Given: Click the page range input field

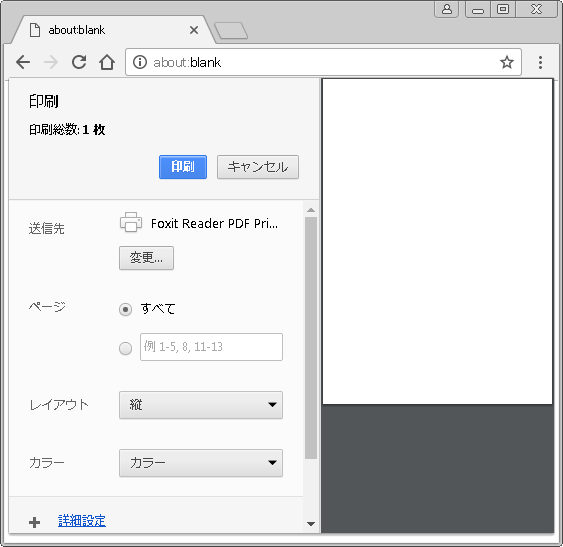Looking at the screenshot, I should pos(211,347).
